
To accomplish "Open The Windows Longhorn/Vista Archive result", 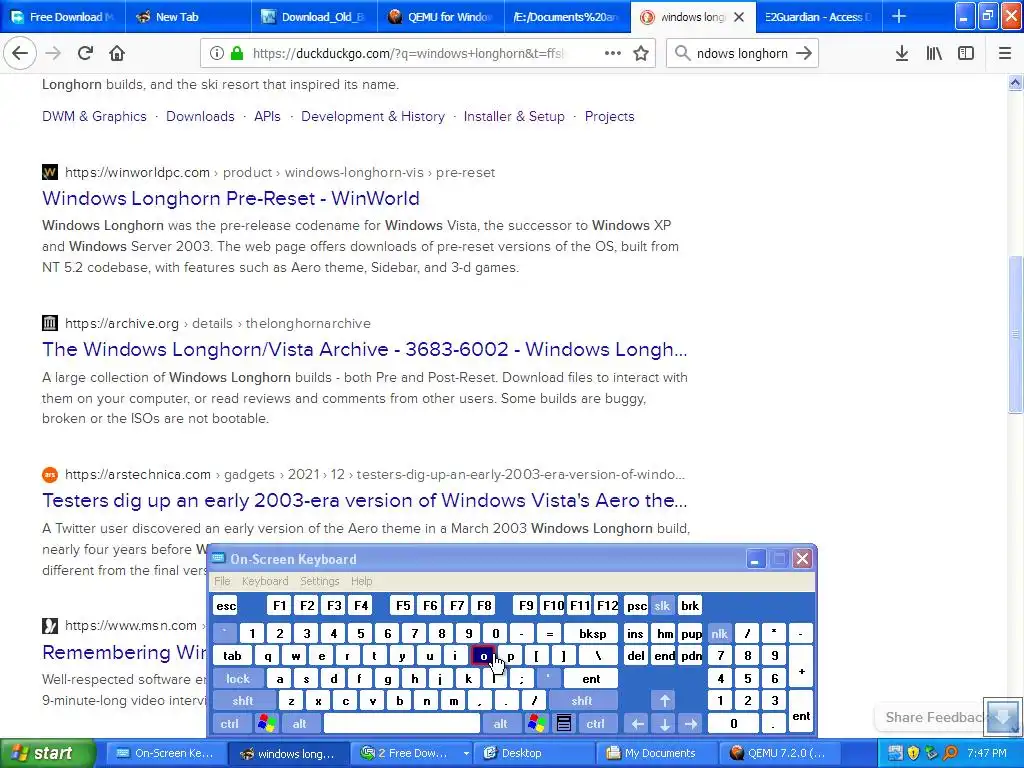I will coord(364,349).
